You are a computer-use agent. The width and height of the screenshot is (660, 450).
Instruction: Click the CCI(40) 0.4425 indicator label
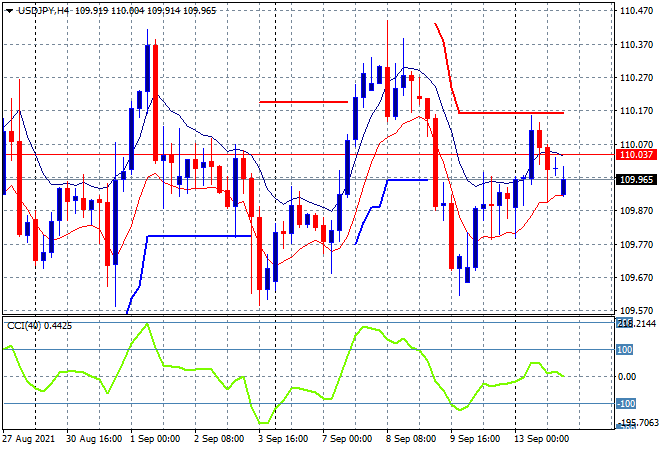39,325
